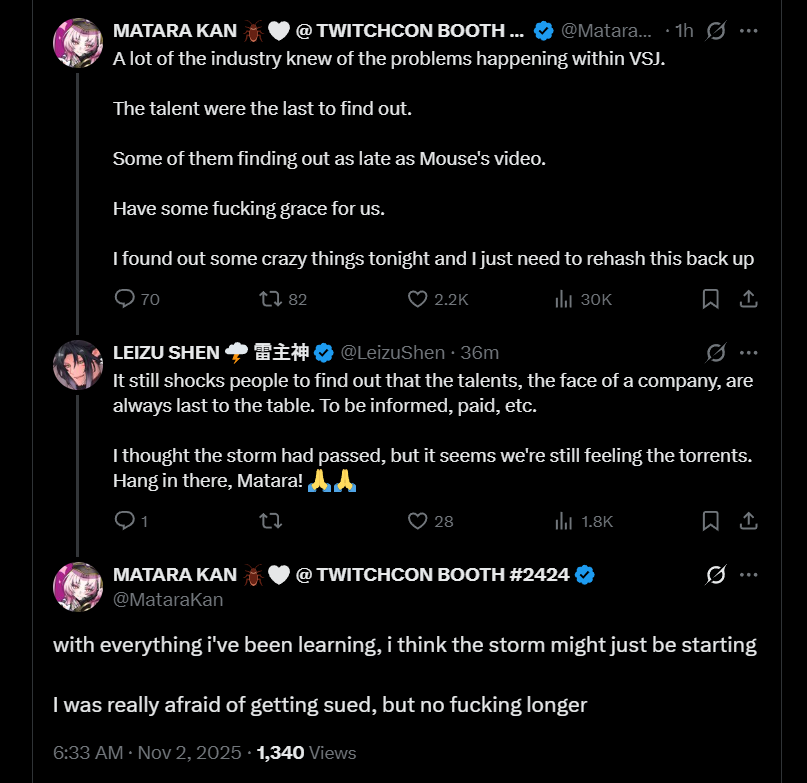Reply to Matara Kan's first tweet
The height and width of the screenshot is (783, 807).
125,299
